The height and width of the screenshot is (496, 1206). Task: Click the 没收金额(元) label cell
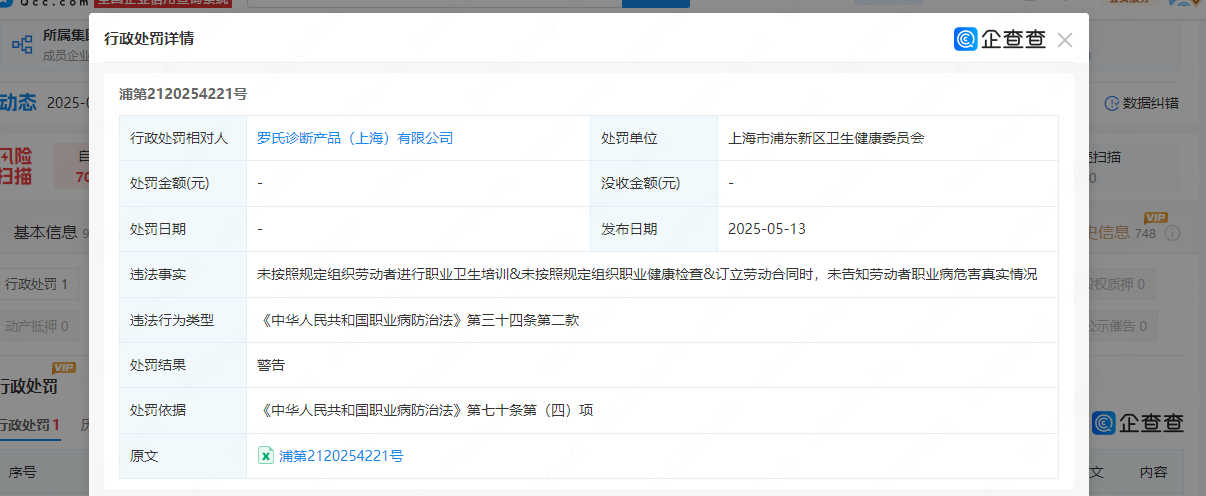click(x=654, y=183)
